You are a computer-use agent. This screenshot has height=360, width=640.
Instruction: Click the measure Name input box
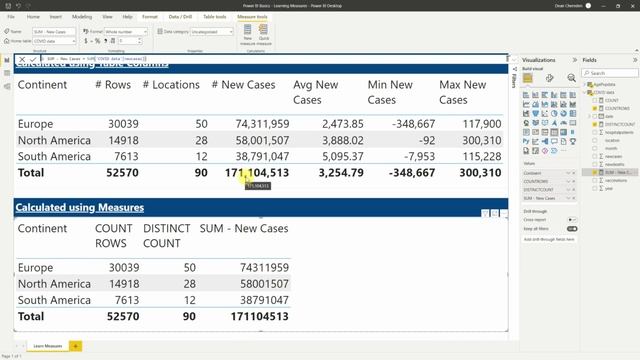[54, 31]
